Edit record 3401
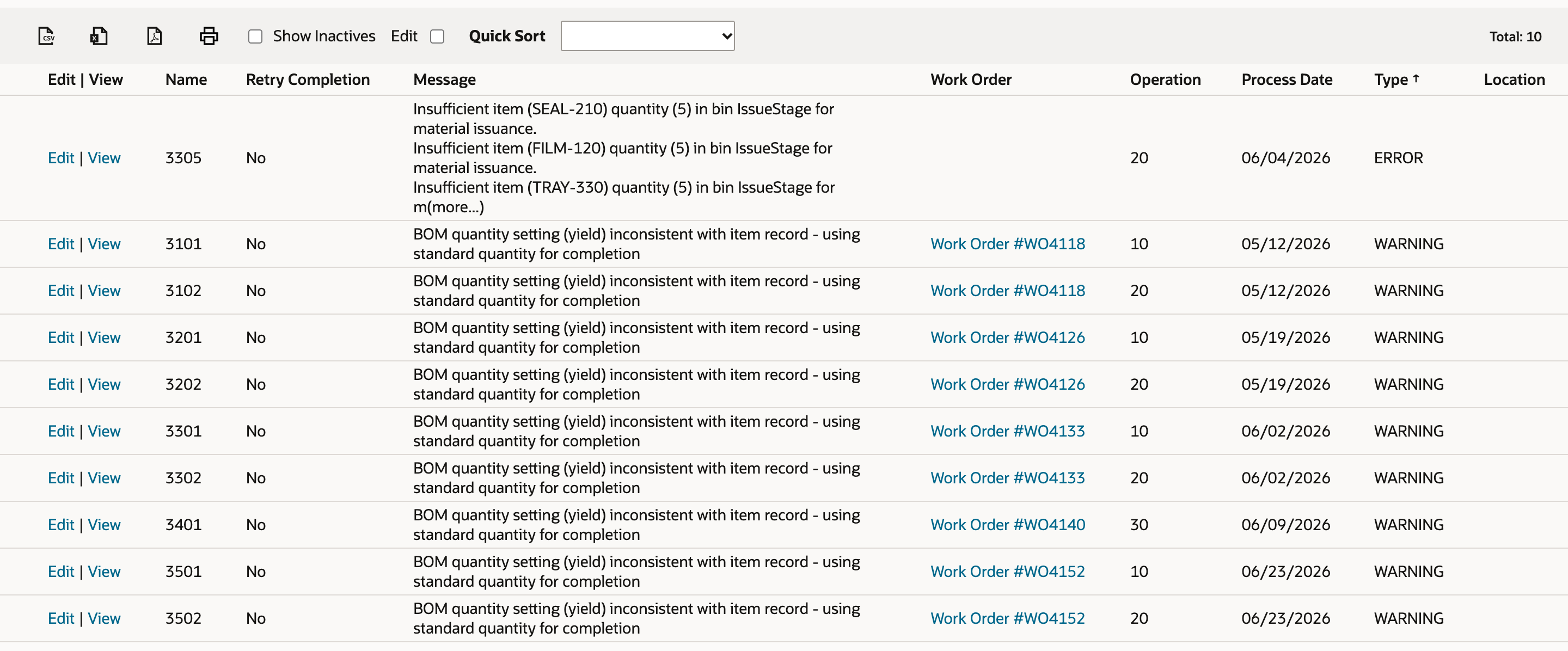The image size is (1568, 651). point(61,525)
